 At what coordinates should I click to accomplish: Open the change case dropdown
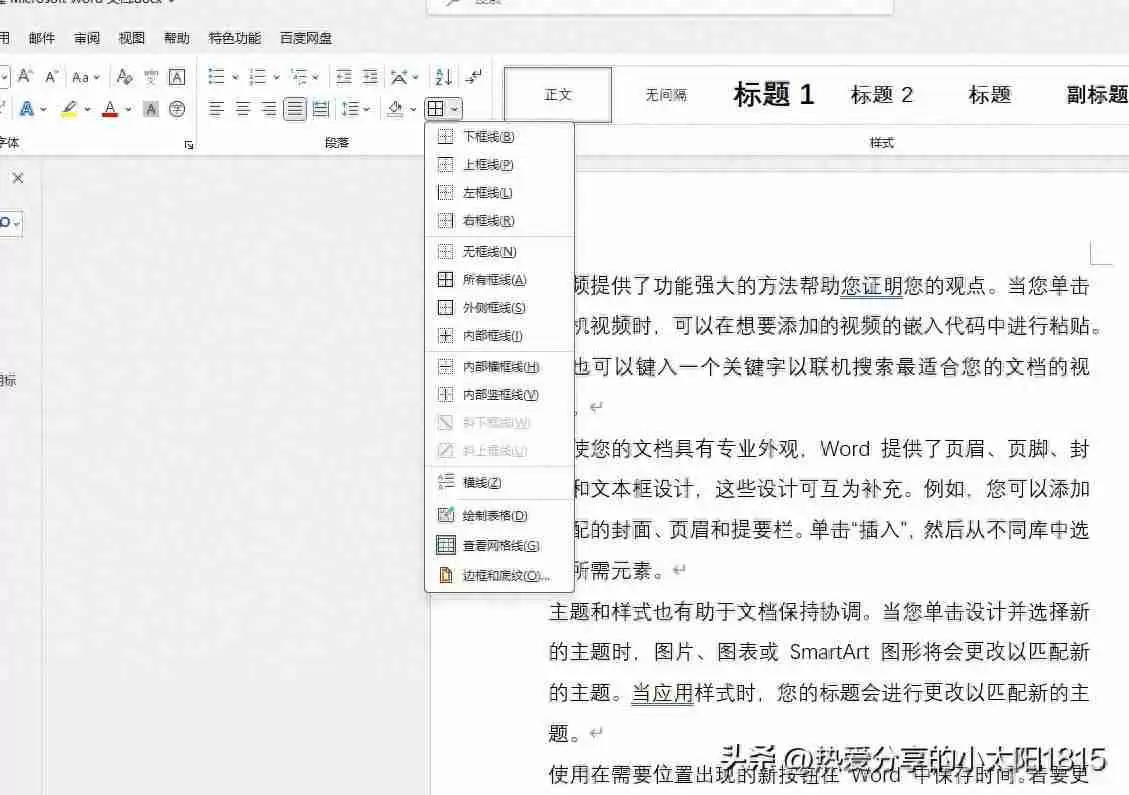[96, 77]
